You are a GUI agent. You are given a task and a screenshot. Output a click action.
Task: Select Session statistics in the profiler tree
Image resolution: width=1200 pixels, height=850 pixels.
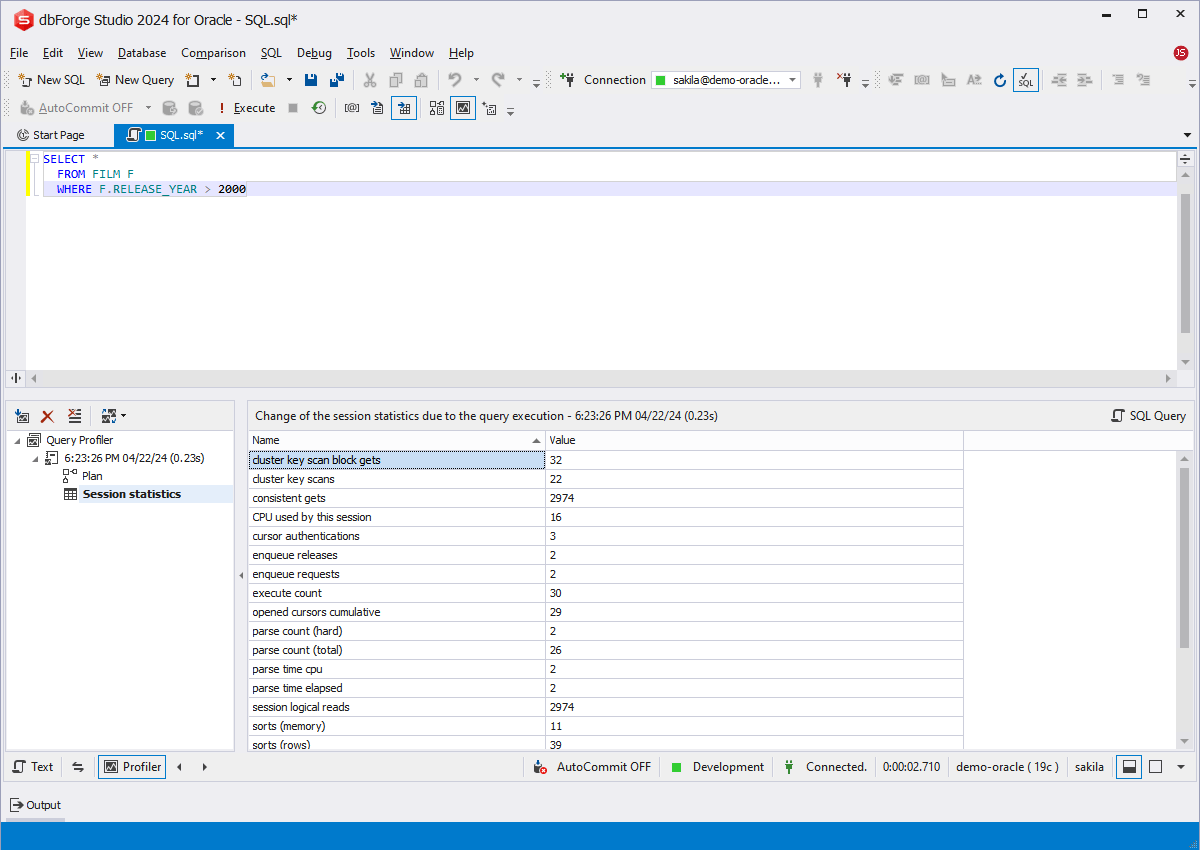coord(131,493)
